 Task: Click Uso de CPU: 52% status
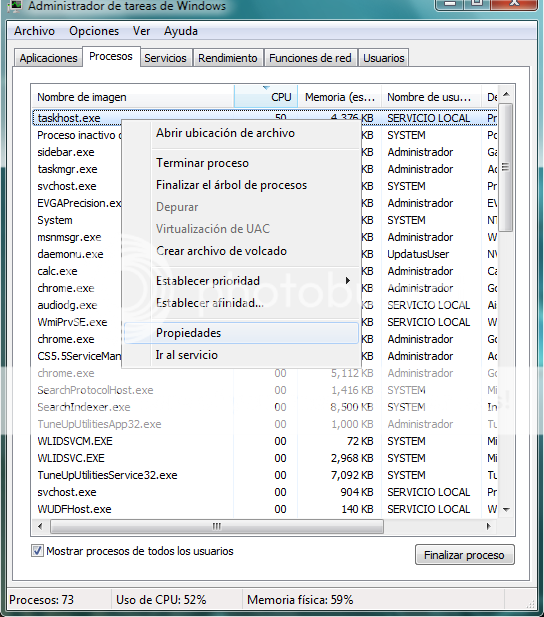pos(161,600)
